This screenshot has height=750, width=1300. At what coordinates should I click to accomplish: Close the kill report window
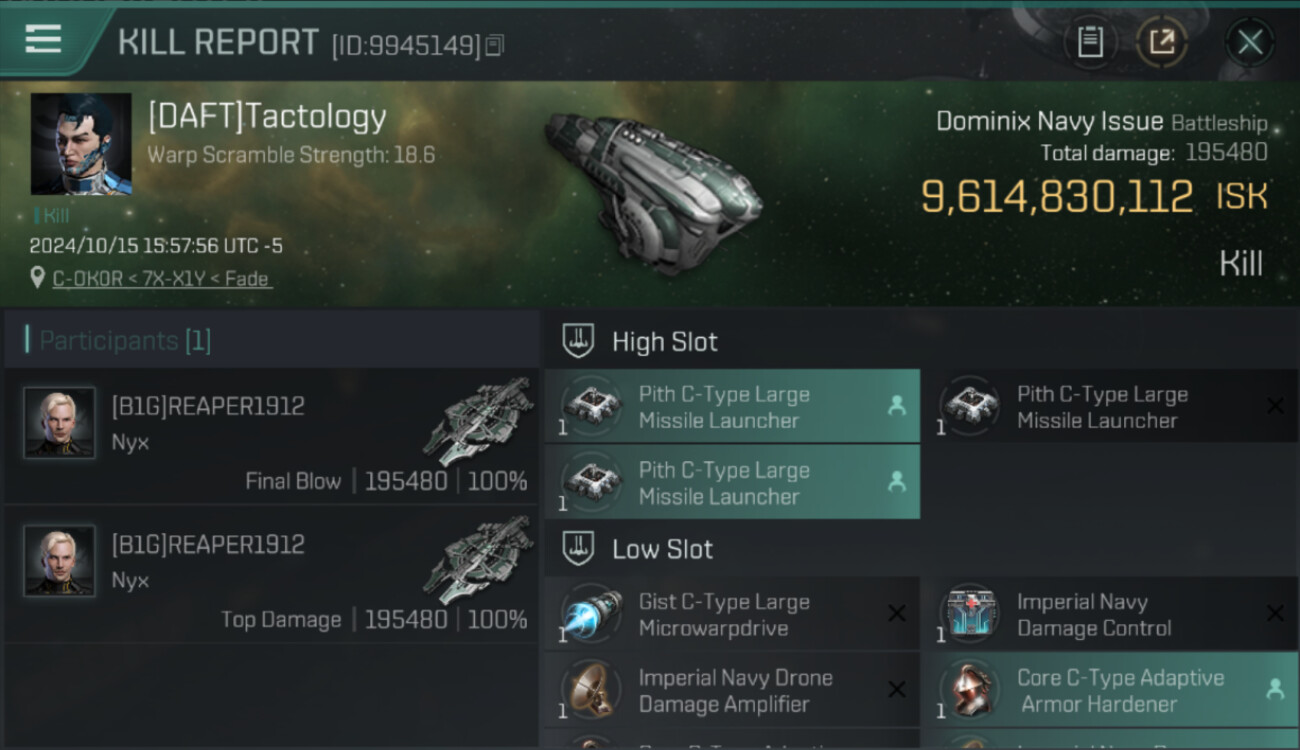click(x=1249, y=42)
